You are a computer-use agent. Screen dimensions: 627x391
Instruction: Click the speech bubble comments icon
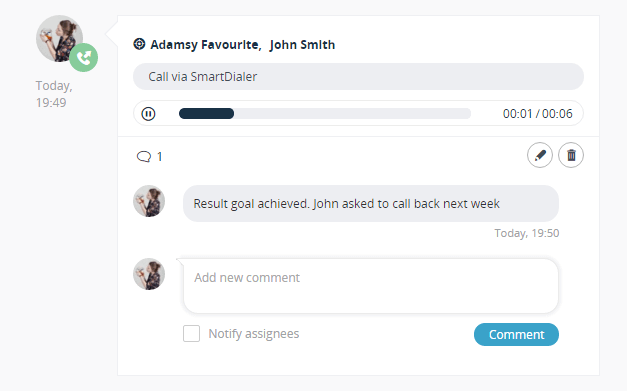click(144, 156)
